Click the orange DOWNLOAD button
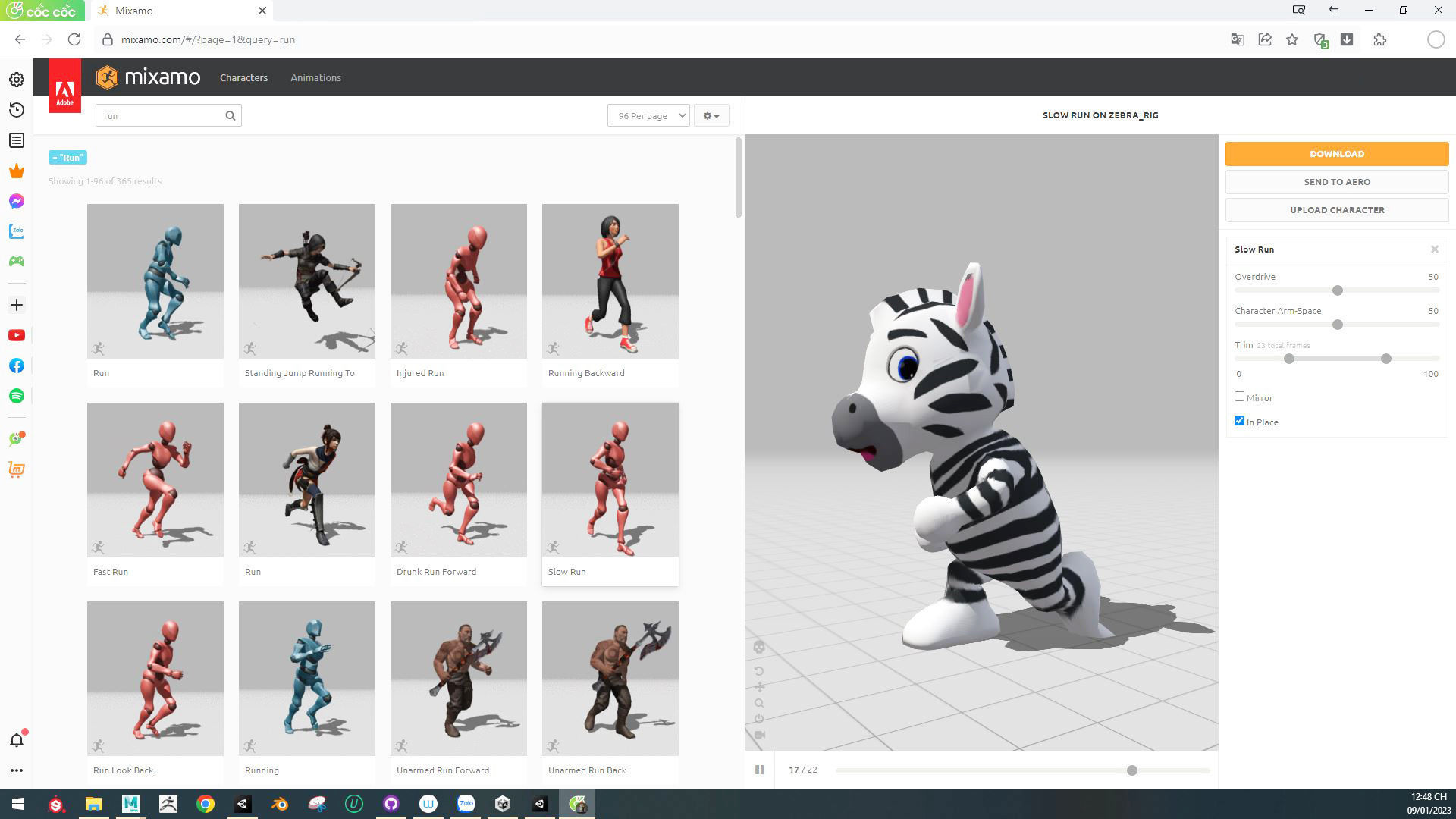Screen dimensions: 1456x819 (x=1337, y=154)
